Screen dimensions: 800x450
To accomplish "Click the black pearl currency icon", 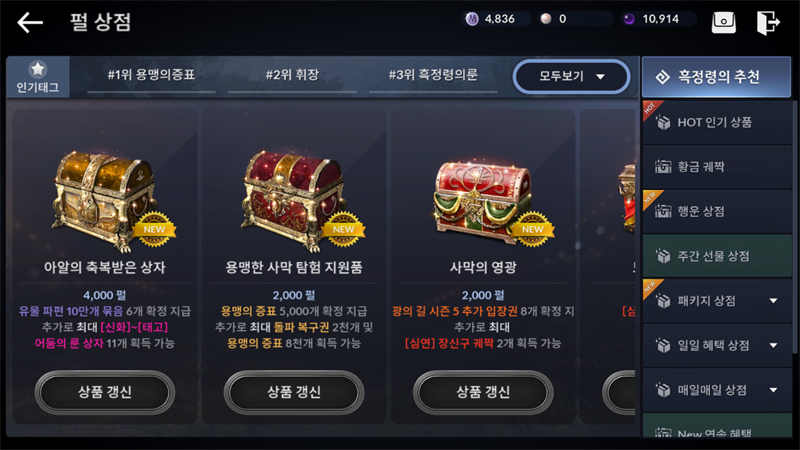I will [x=629, y=19].
